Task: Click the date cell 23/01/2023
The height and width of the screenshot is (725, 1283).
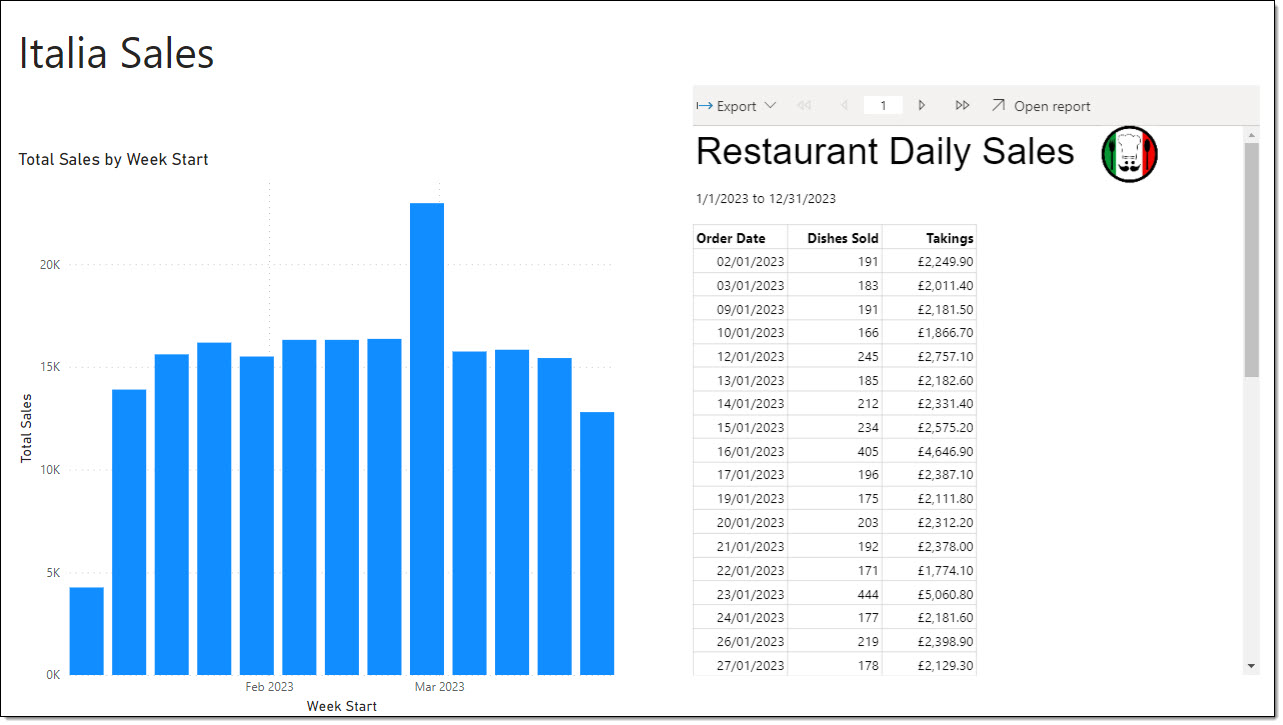Action: (740, 594)
